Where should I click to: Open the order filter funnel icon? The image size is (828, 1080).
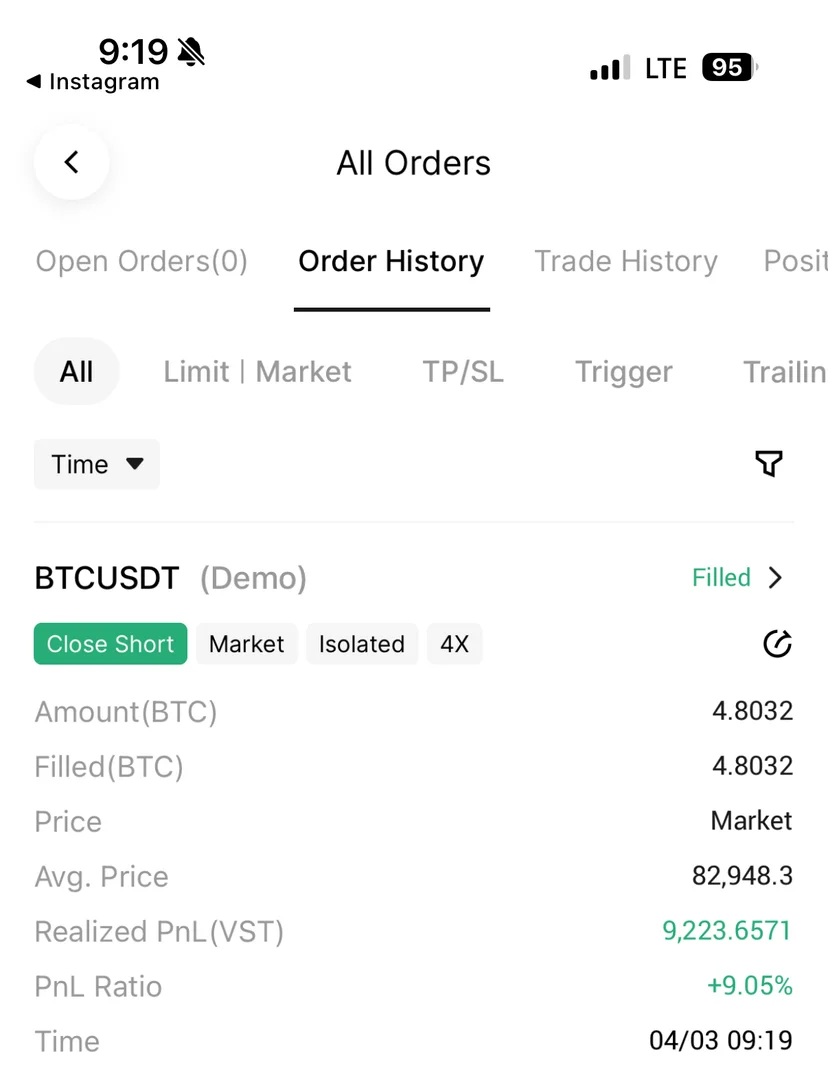pyautogui.click(x=768, y=463)
